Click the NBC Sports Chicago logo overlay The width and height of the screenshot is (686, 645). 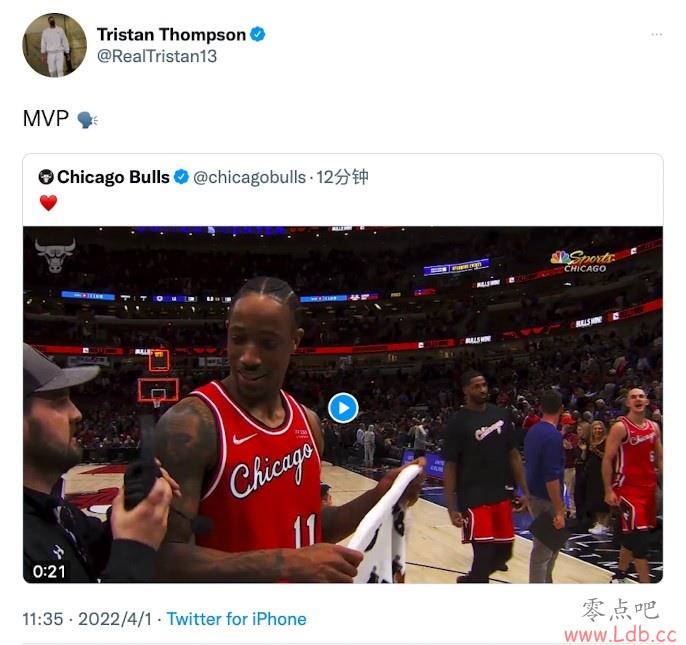pos(583,261)
